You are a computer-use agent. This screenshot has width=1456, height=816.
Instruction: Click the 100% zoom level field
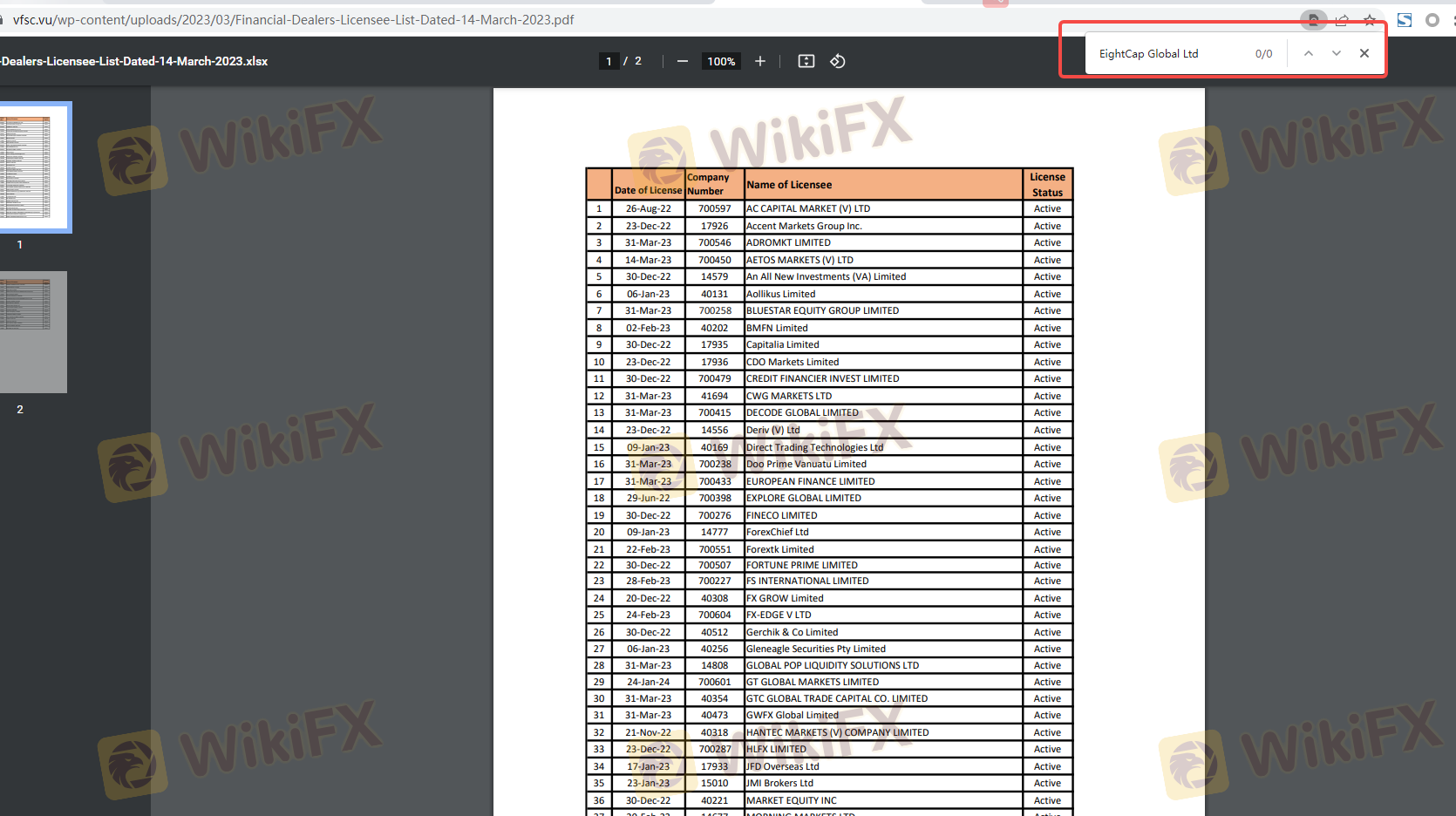721,61
